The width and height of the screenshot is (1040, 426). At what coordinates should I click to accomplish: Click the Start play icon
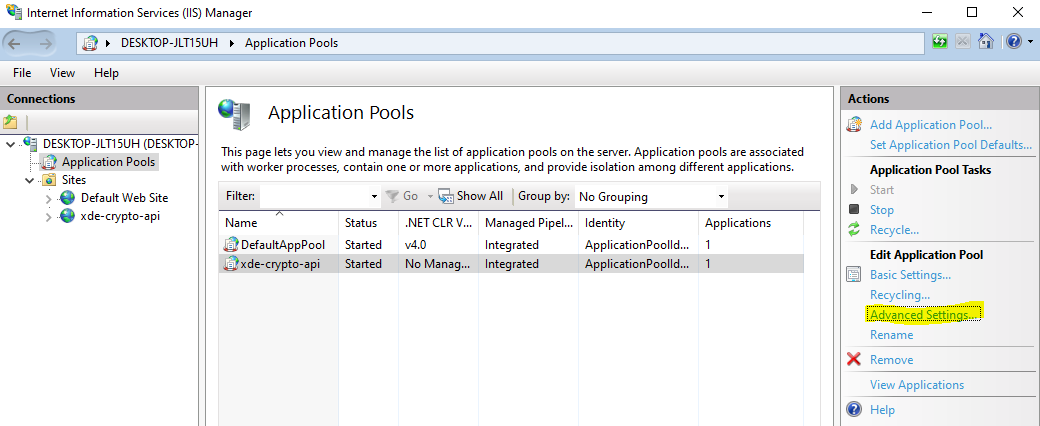(x=854, y=190)
